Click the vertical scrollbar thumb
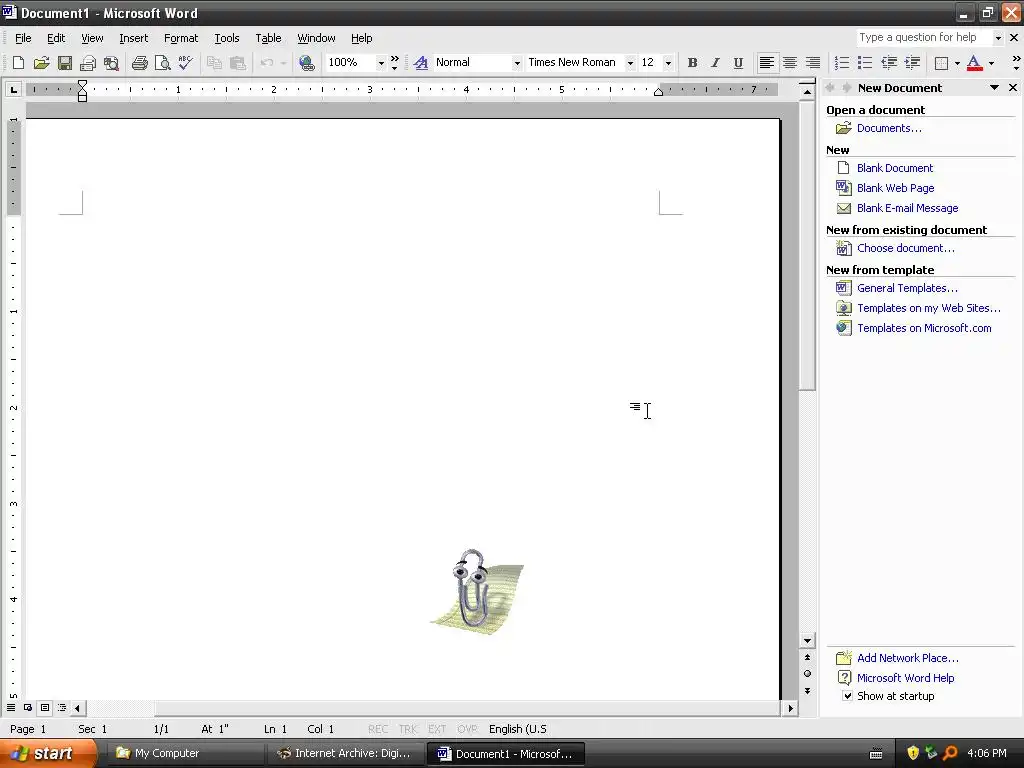1024x768 pixels. coord(807,245)
